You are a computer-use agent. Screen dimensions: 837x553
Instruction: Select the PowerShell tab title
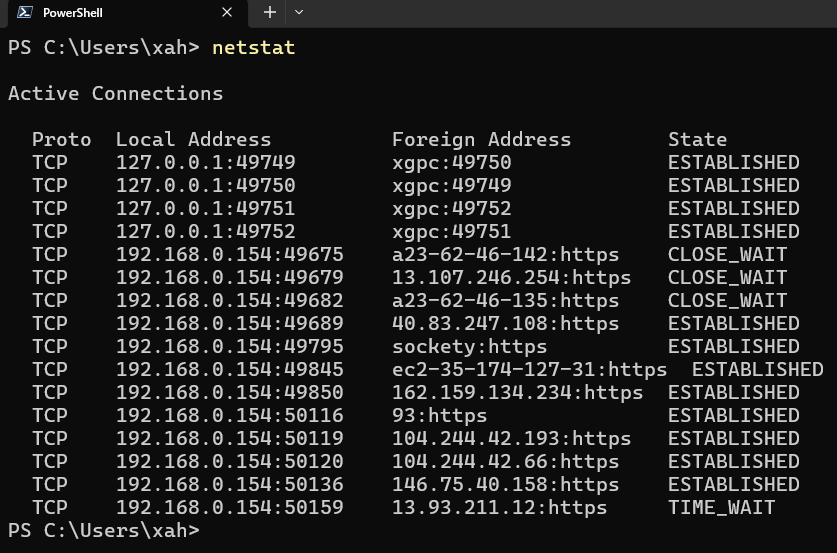coord(72,13)
